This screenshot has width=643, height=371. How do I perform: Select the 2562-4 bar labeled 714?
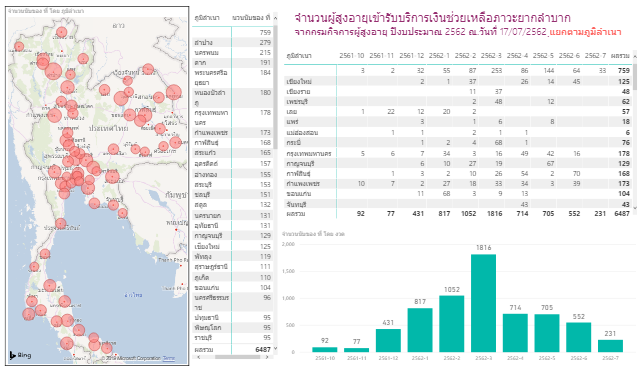tap(515, 333)
